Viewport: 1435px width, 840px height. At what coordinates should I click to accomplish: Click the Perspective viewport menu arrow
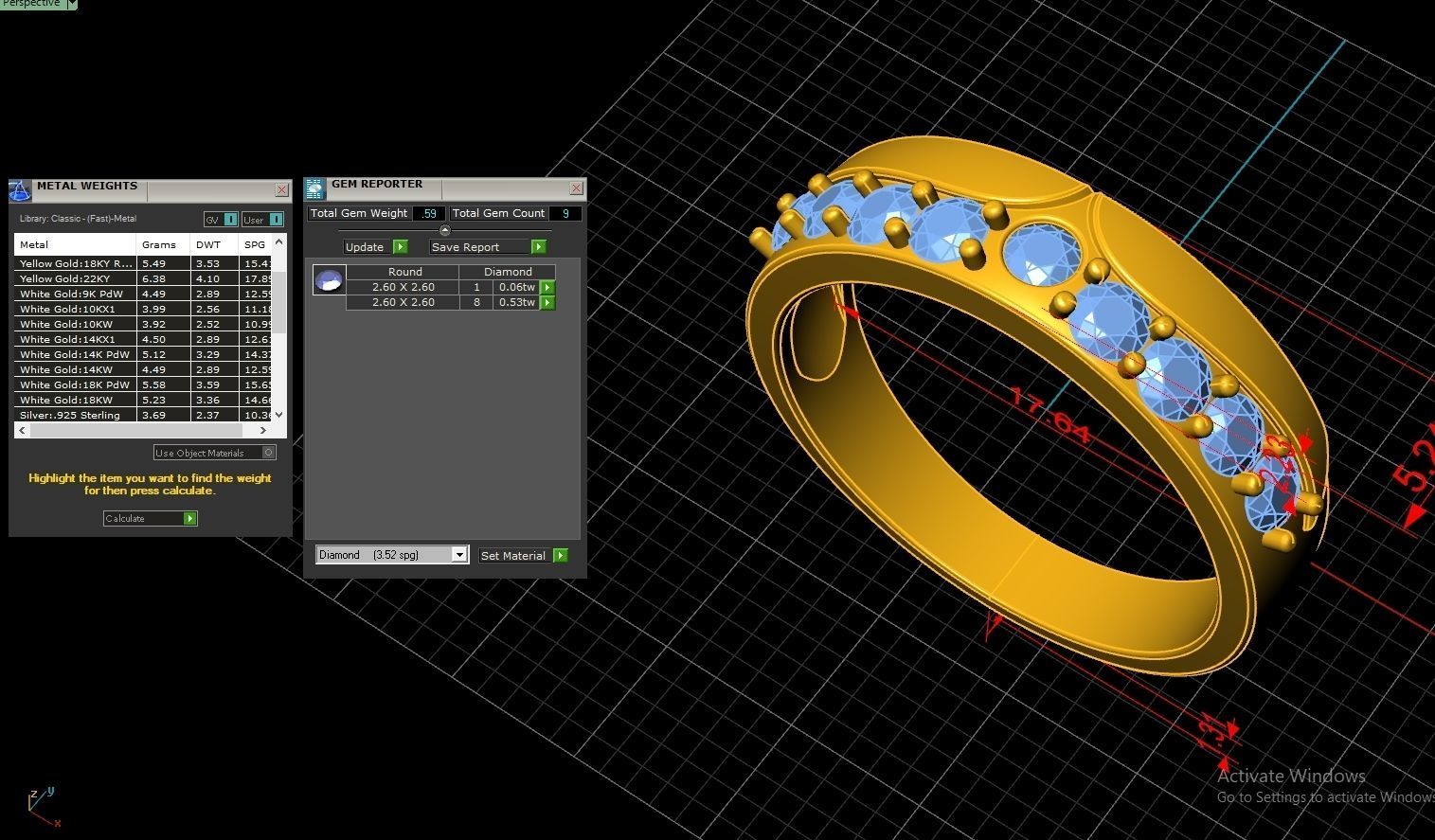click(x=72, y=4)
